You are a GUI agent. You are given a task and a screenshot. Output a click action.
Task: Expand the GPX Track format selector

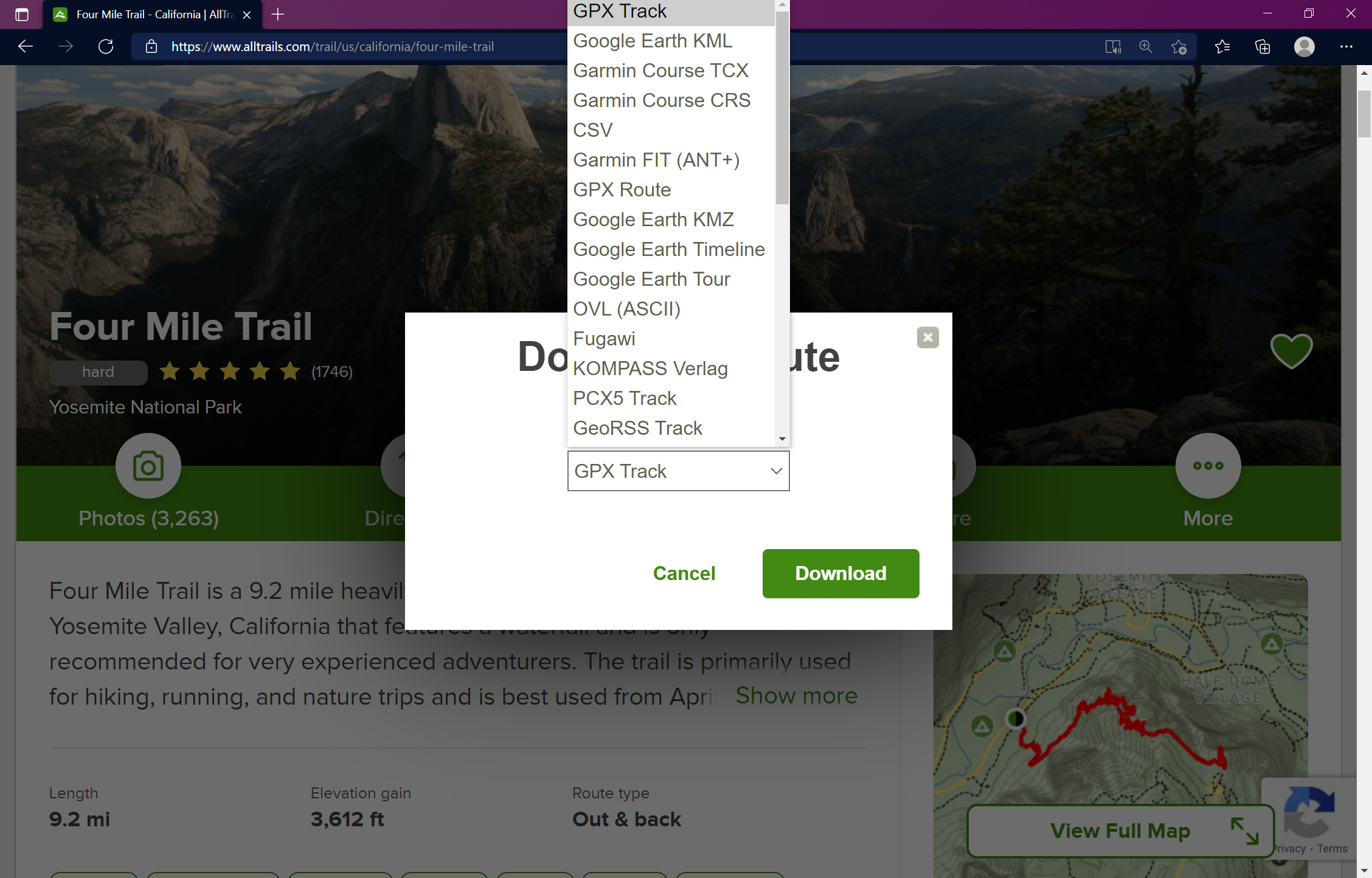678,470
